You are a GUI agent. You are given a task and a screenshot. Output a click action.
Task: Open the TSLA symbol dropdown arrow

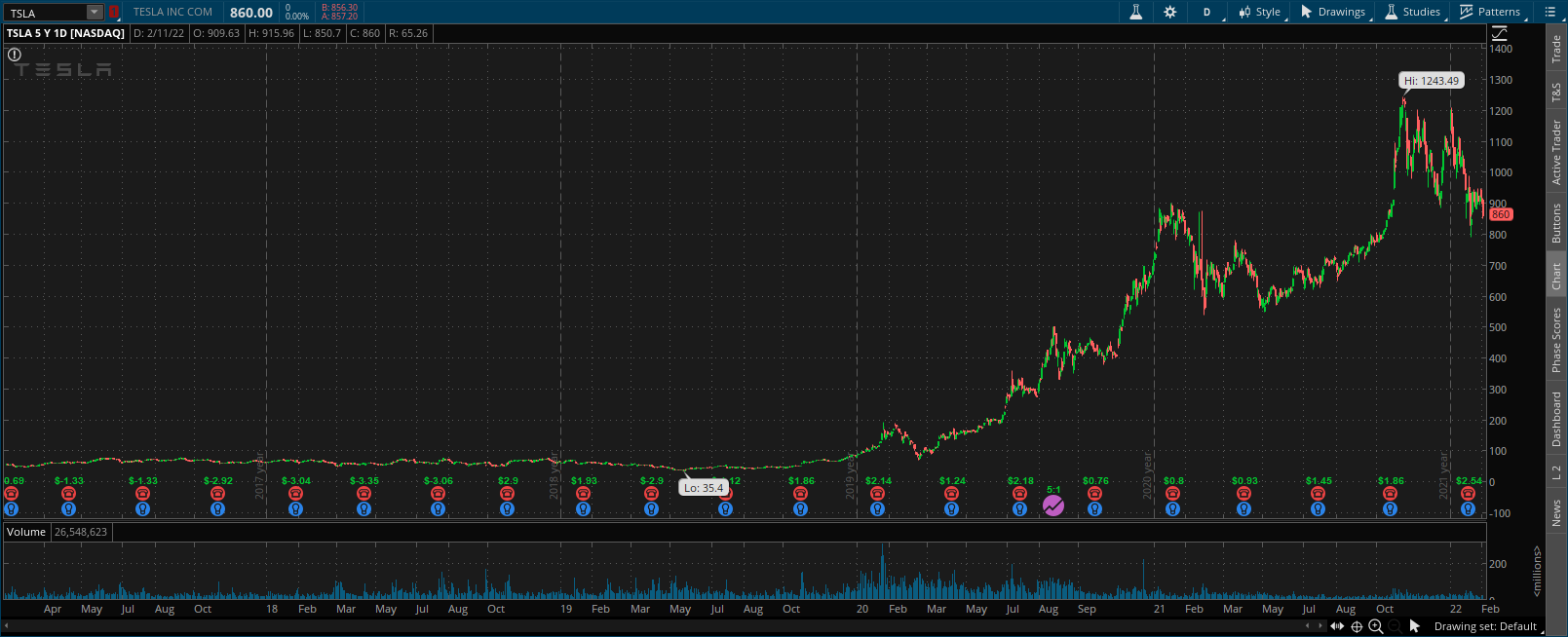click(95, 13)
